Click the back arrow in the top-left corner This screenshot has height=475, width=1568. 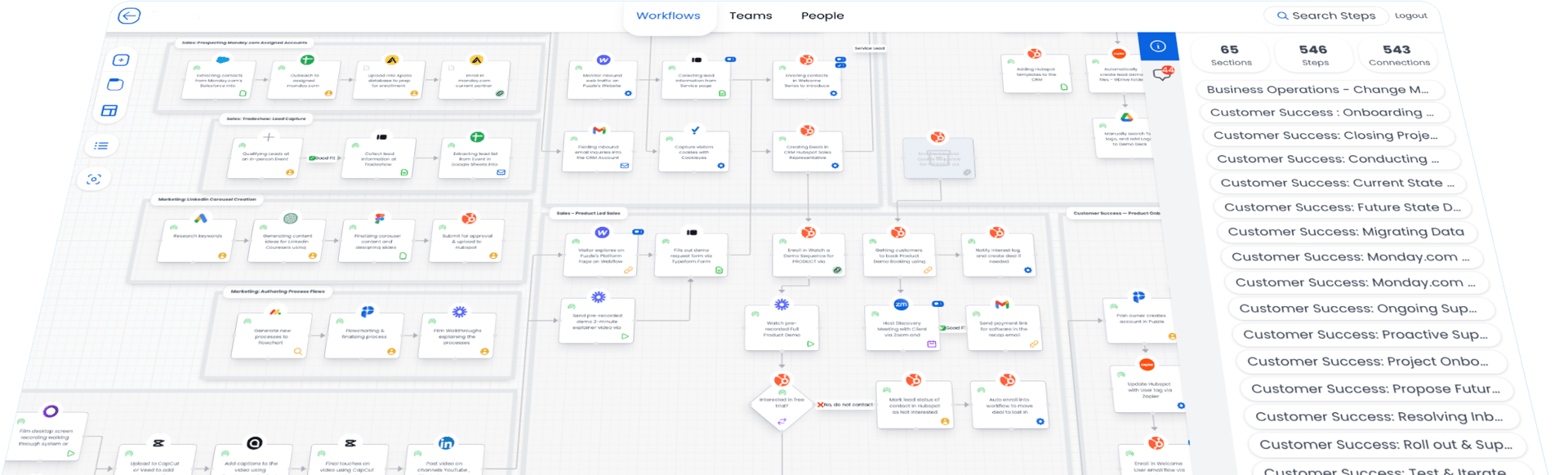[x=129, y=16]
